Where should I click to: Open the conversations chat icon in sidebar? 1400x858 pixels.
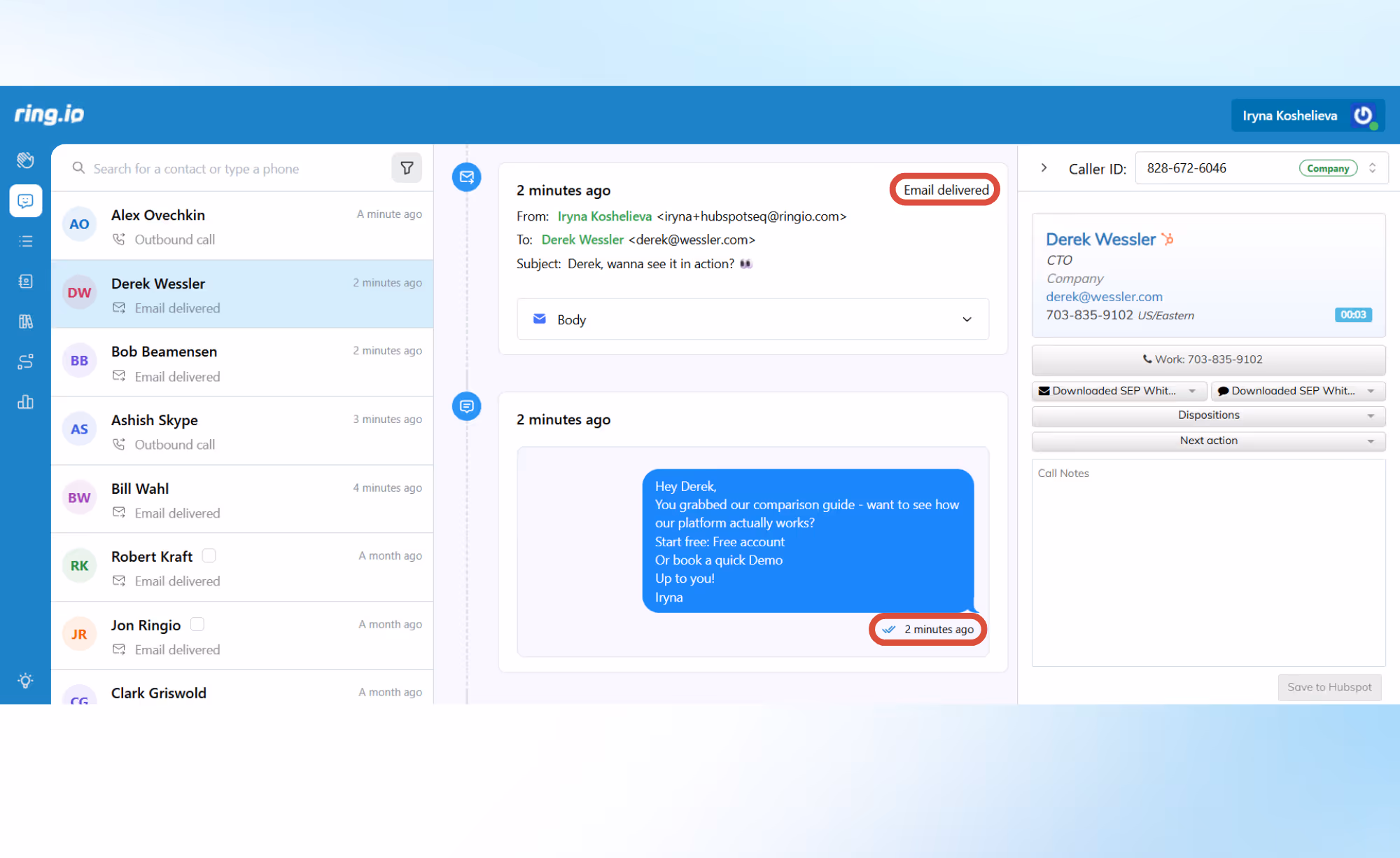[x=25, y=201]
